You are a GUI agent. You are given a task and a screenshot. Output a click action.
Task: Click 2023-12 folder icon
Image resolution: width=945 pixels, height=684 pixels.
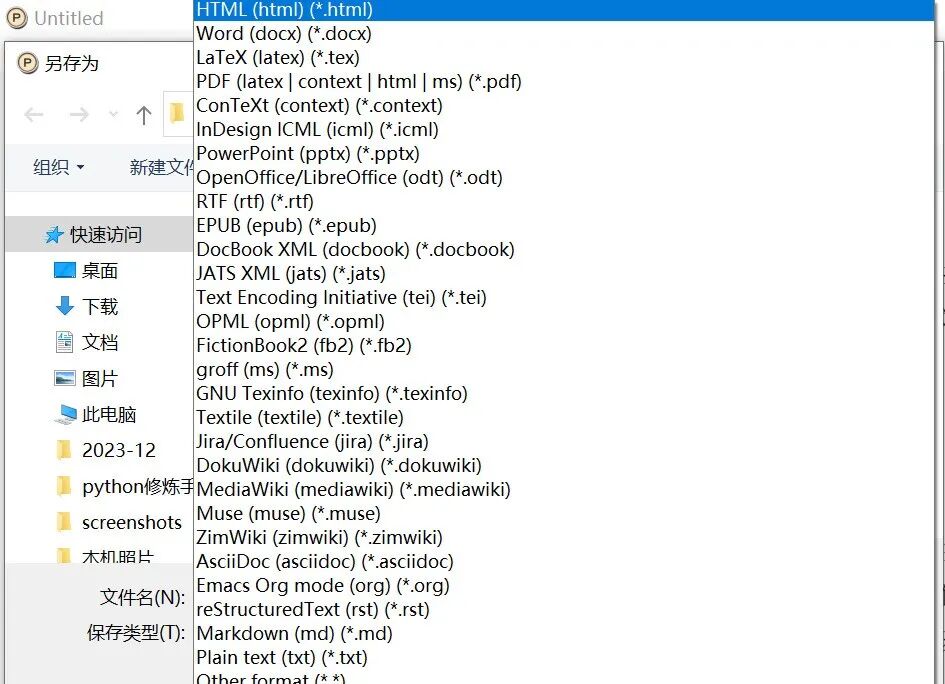(63, 450)
